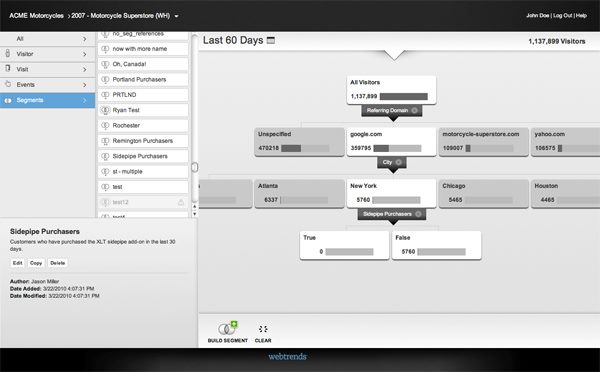Click the Unspecified visitor bar indicator
This screenshot has width=600, height=372.
305,148
